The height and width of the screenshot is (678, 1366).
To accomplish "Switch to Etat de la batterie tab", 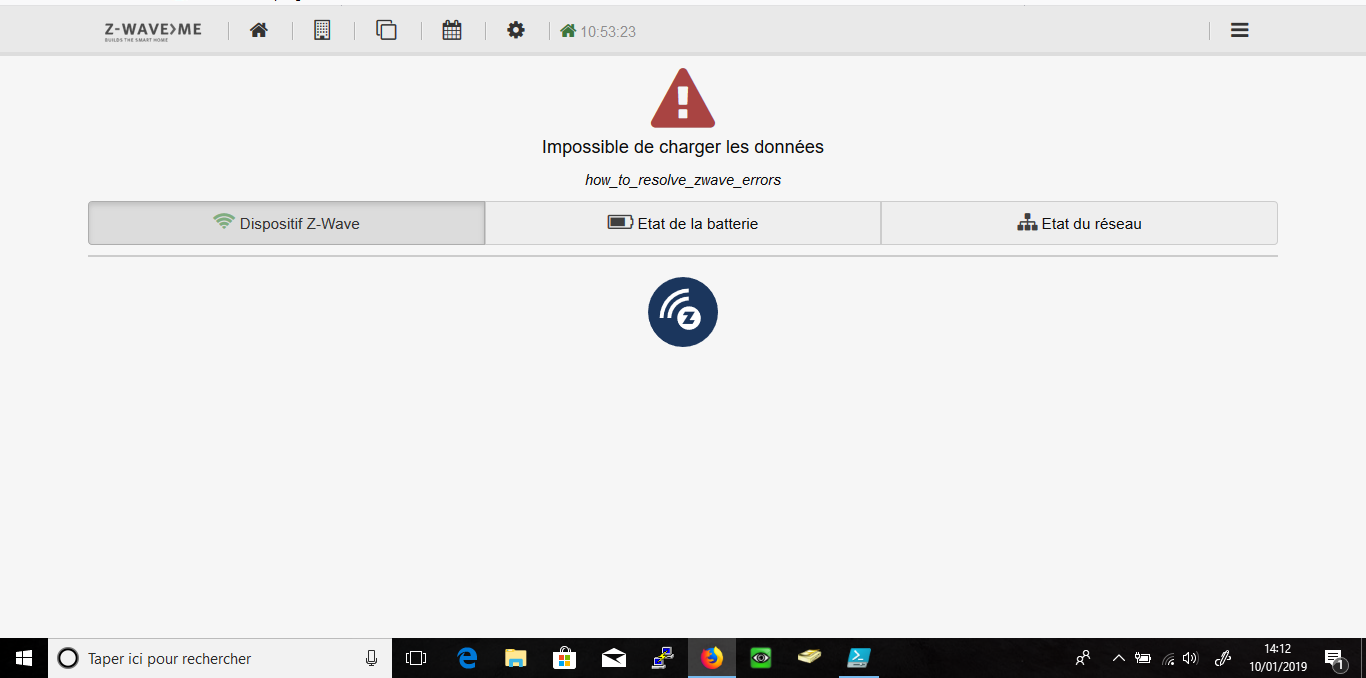I will (x=683, y=223).
